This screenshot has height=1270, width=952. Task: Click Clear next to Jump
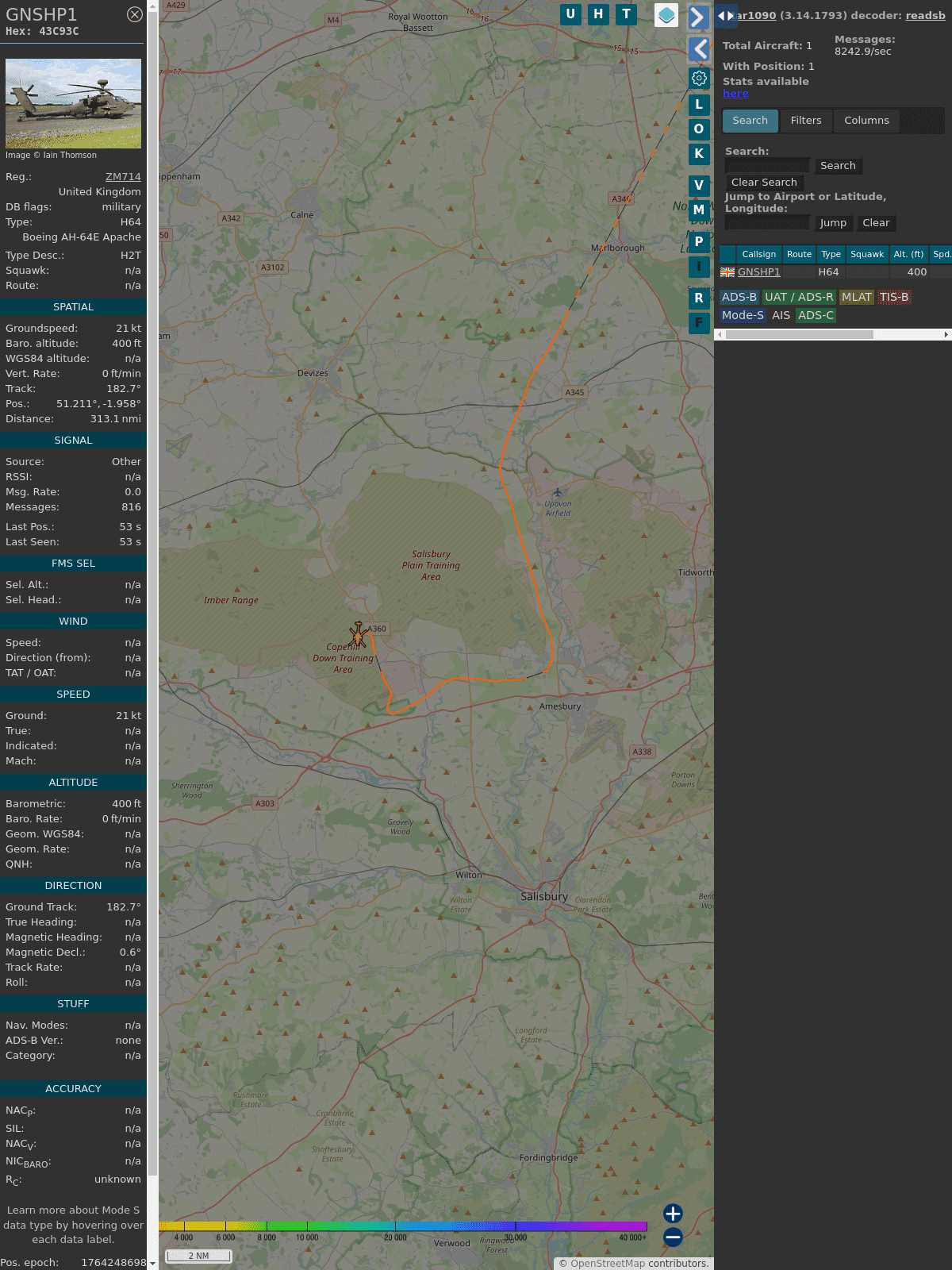point(876,223)
